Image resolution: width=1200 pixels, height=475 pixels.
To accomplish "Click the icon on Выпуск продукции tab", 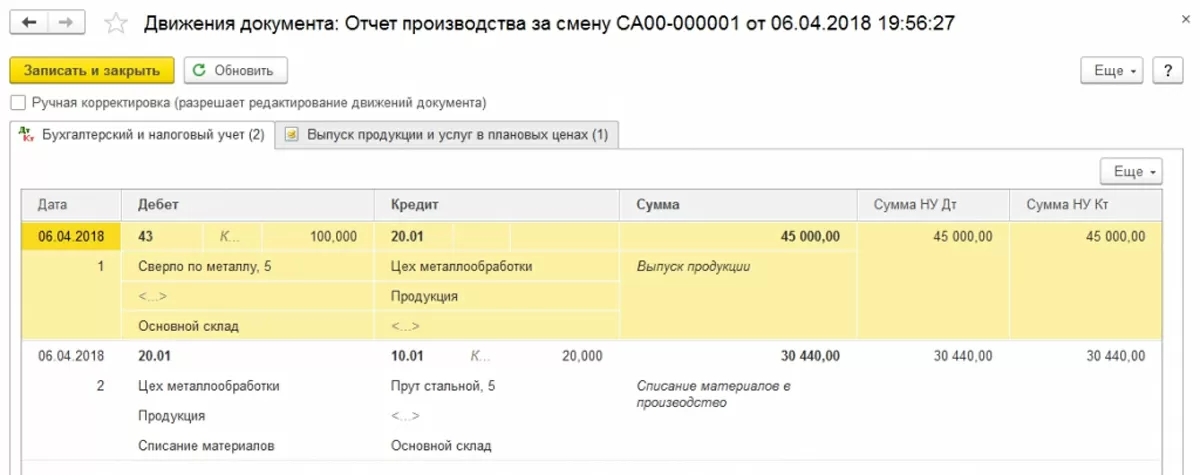I will click(292, 134).
